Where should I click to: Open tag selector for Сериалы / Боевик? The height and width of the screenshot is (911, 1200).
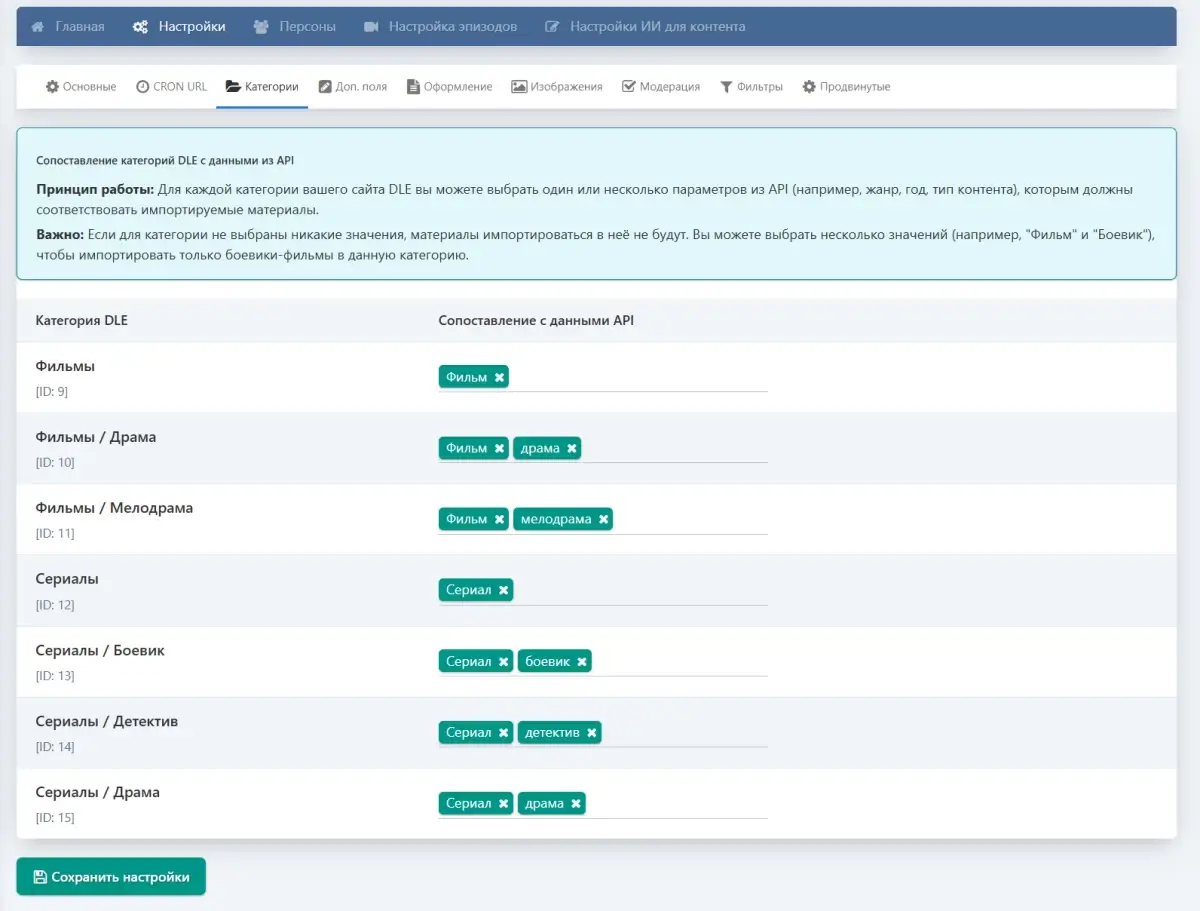tap(680, 661)
